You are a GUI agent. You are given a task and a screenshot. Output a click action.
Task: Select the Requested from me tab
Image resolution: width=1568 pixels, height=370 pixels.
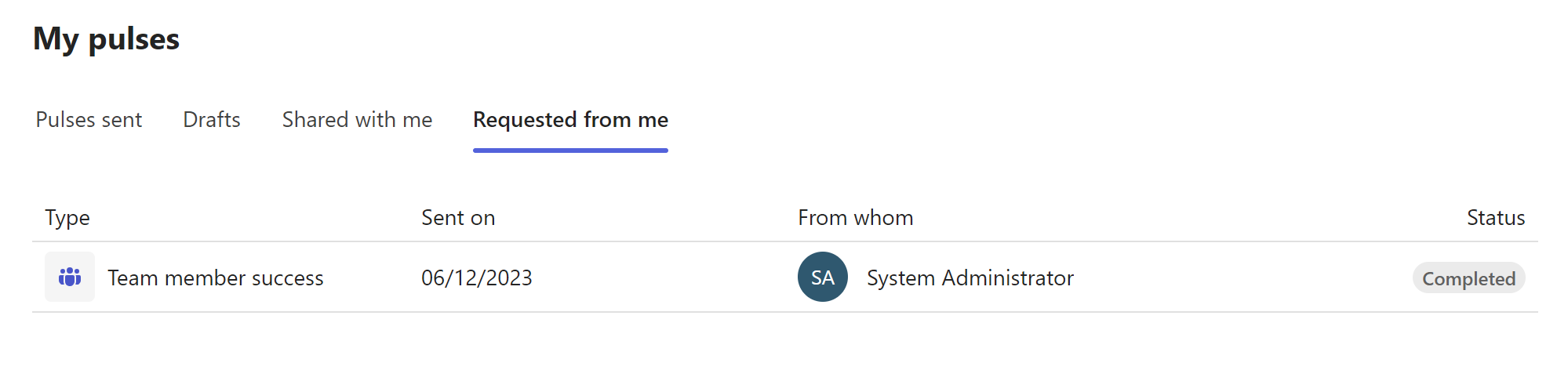pos(570,120)
